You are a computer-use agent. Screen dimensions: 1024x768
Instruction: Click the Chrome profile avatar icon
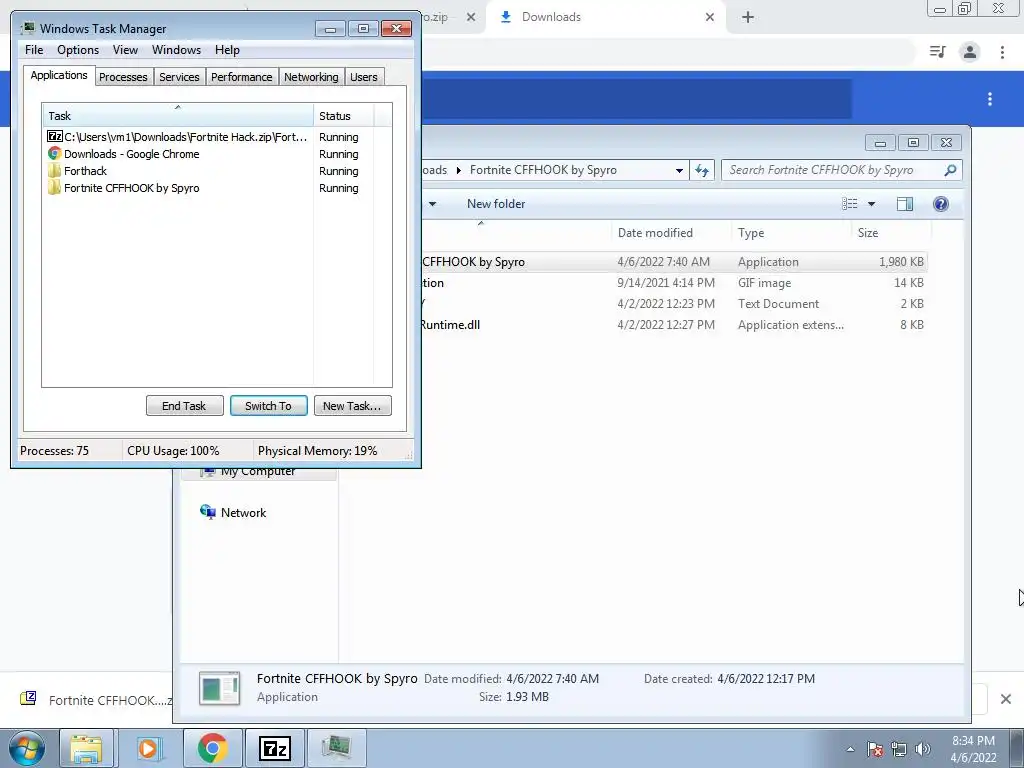pyautogui.click(x=970, y=52)
